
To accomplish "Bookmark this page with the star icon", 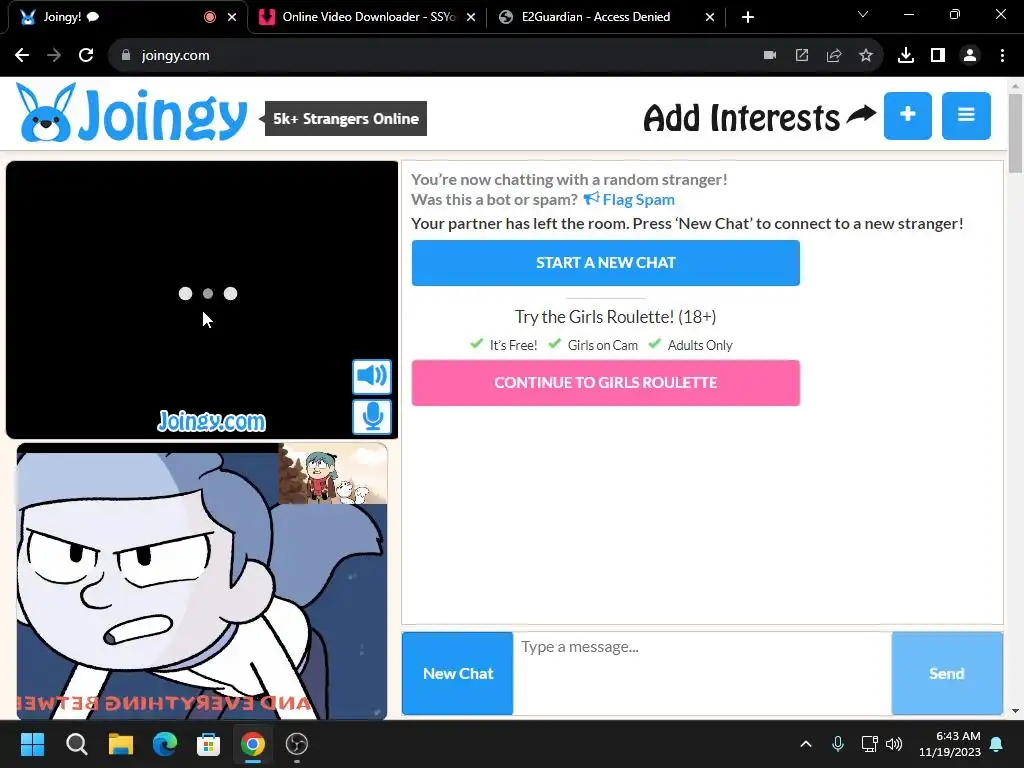I will pyautogui.click(x=866, y=56).
